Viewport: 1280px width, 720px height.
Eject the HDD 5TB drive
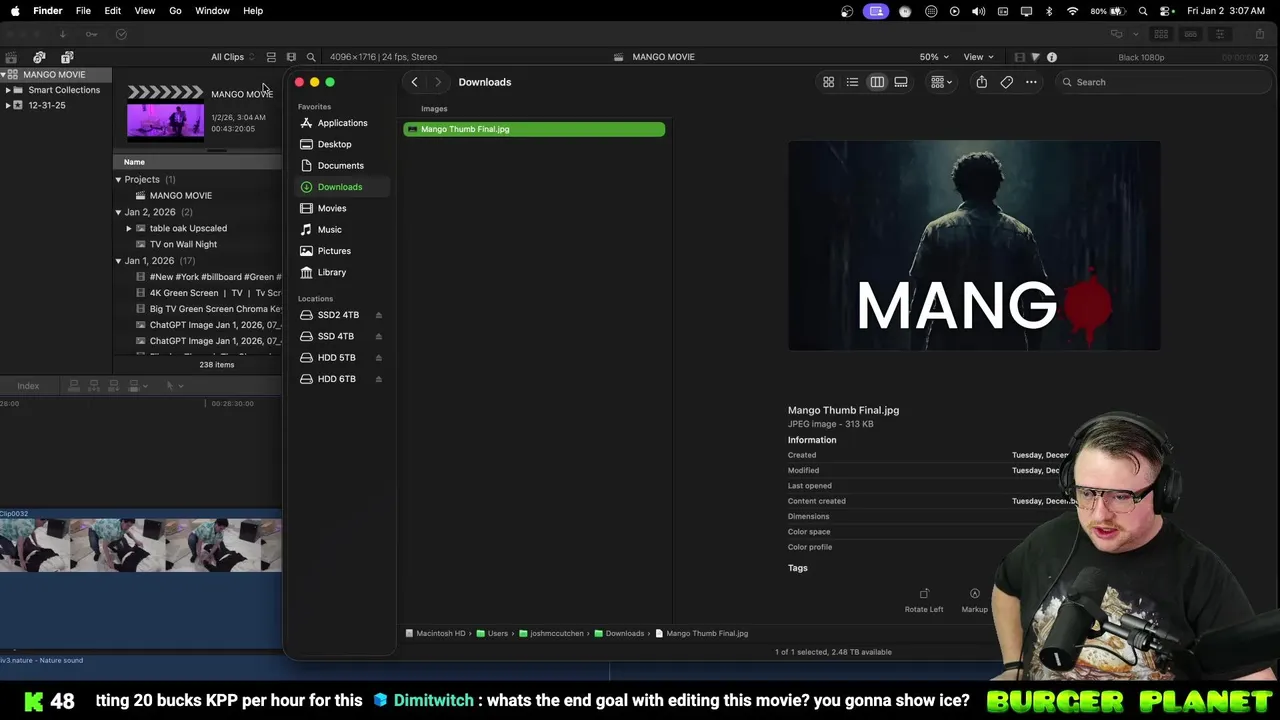(x=378, y=358)
